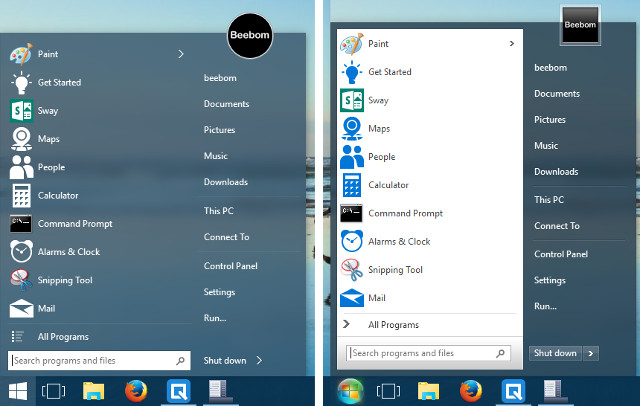Open Paint icon in left start menu
Image resolution: width=640 pixels, height=406 pixels.
21,54
